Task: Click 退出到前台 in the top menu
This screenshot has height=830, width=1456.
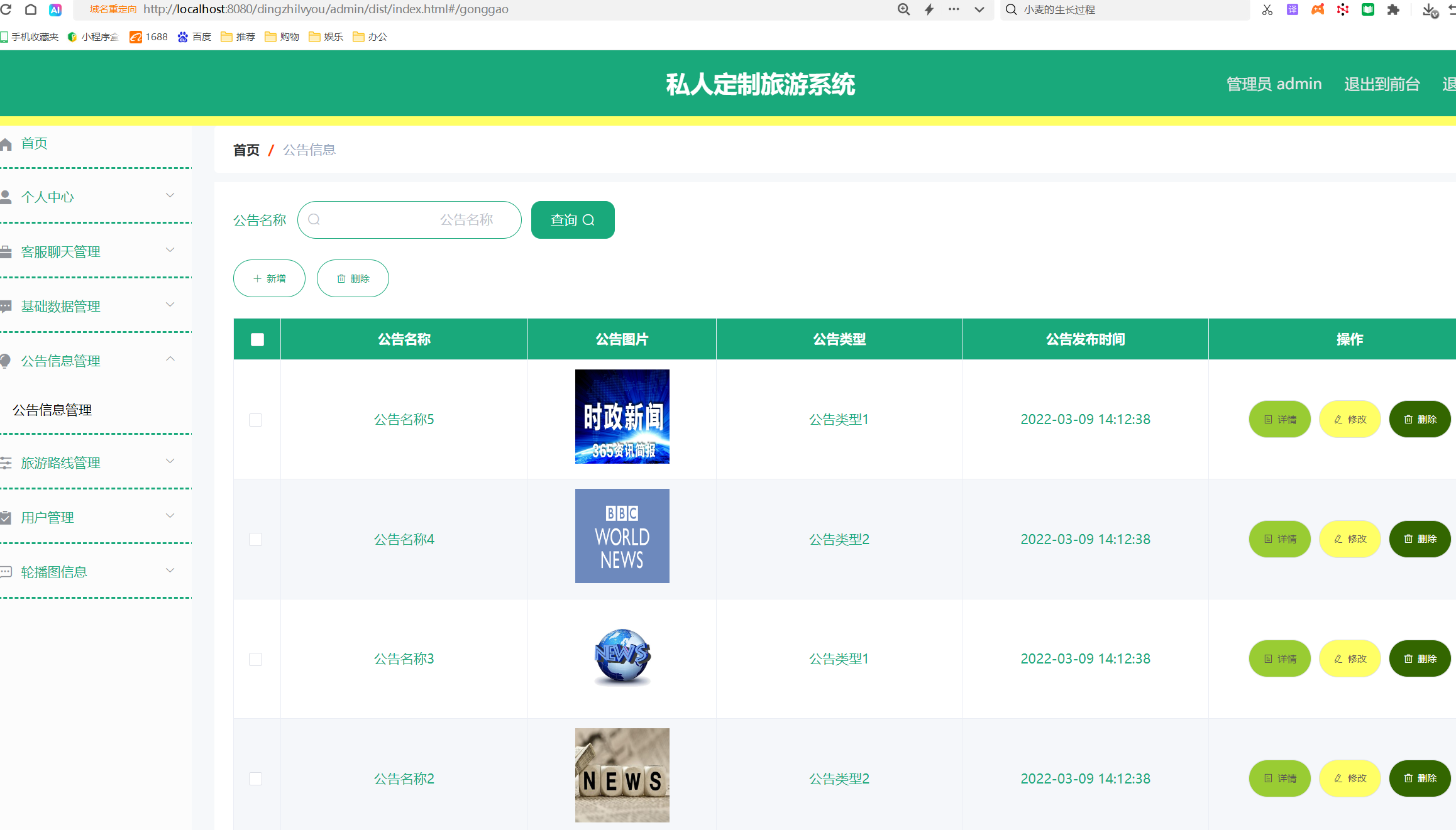Action: [1381, 84]
